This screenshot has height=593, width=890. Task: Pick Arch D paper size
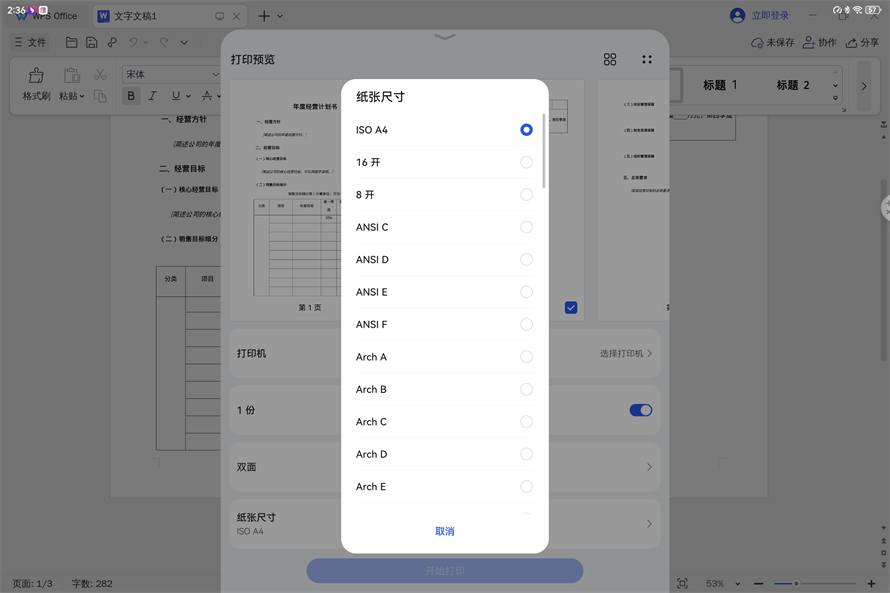tap(444, 453)
